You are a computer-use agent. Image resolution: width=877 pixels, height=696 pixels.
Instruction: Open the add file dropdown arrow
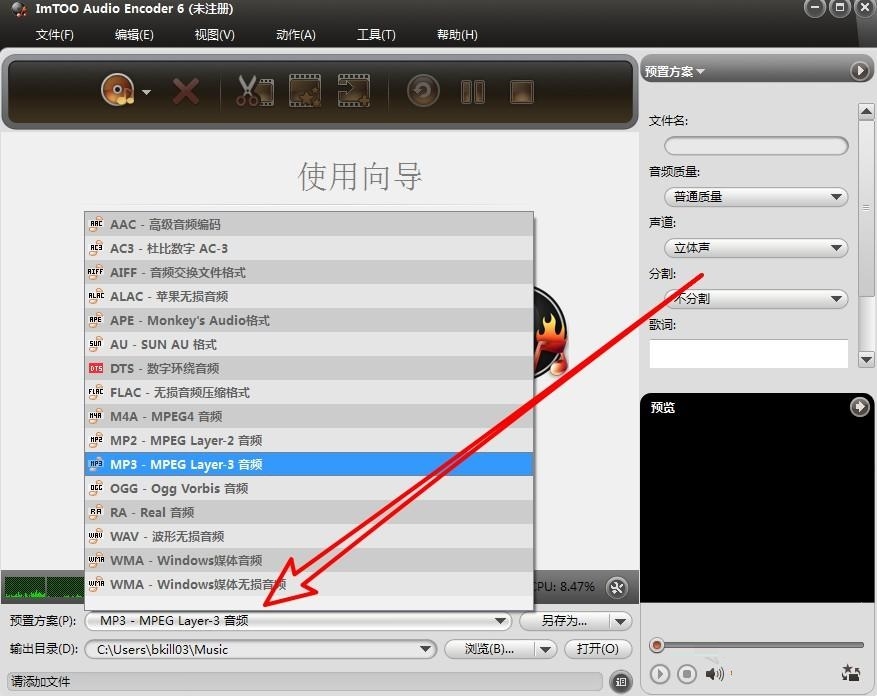click(x=147, y=92)
